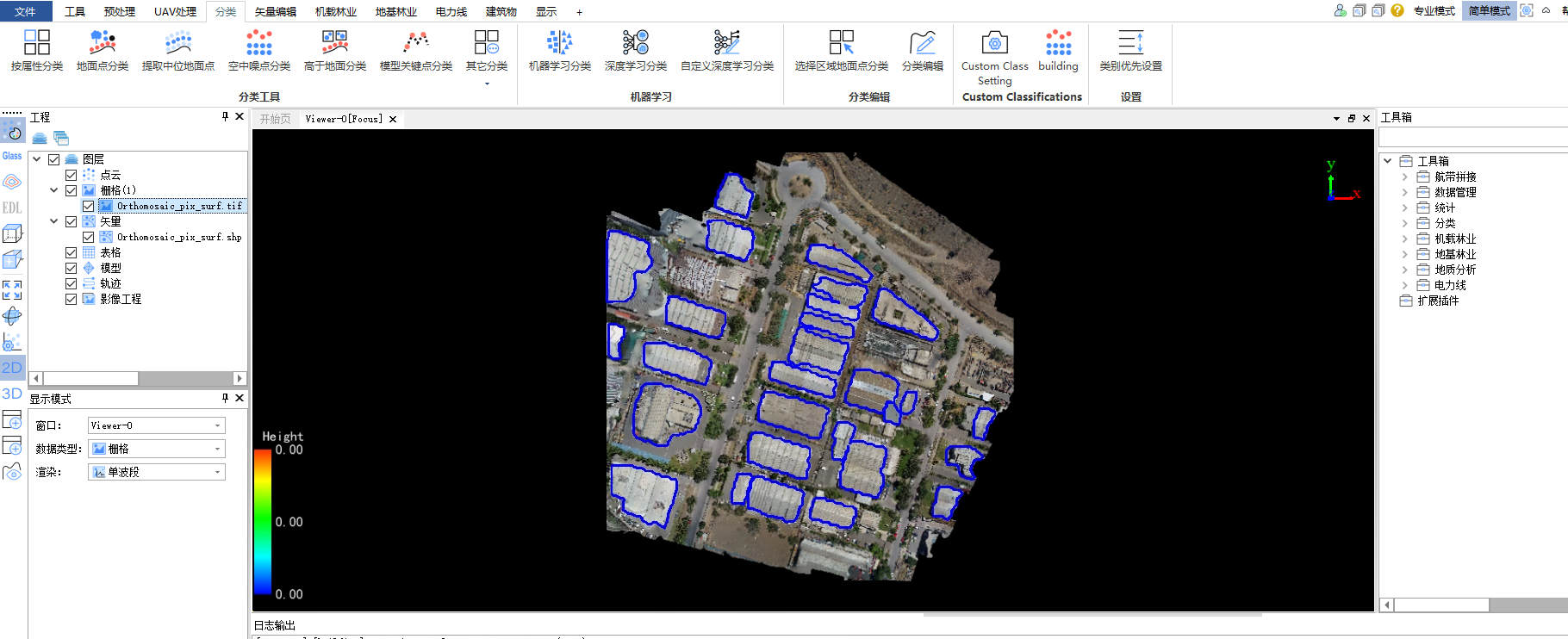Screen dimensions: 1568x639
Task: Launch the 深度学习分类 tool
Action: click(636, 50)
